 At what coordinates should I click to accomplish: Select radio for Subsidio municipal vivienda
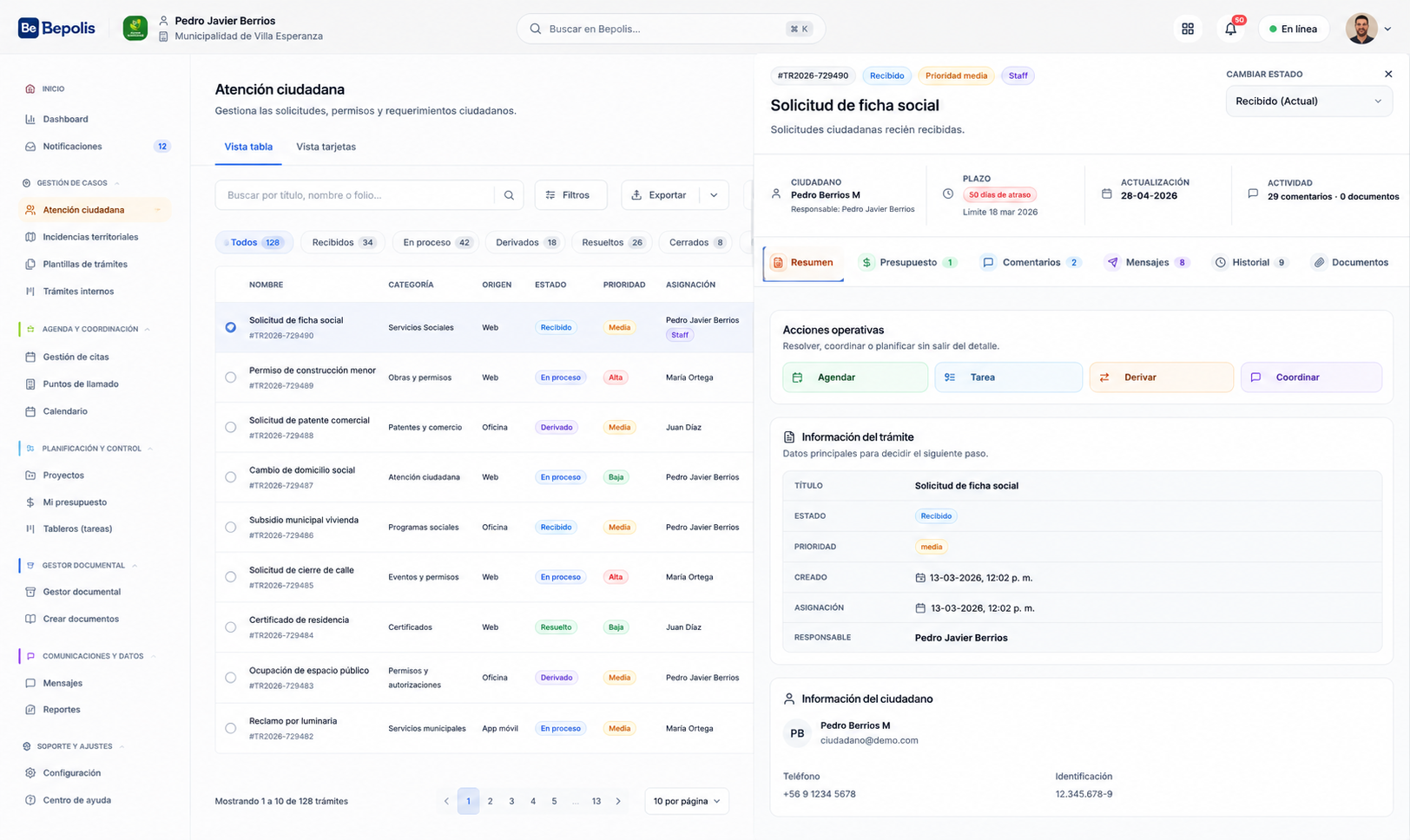pyautogui.click(x=230, y=527)
